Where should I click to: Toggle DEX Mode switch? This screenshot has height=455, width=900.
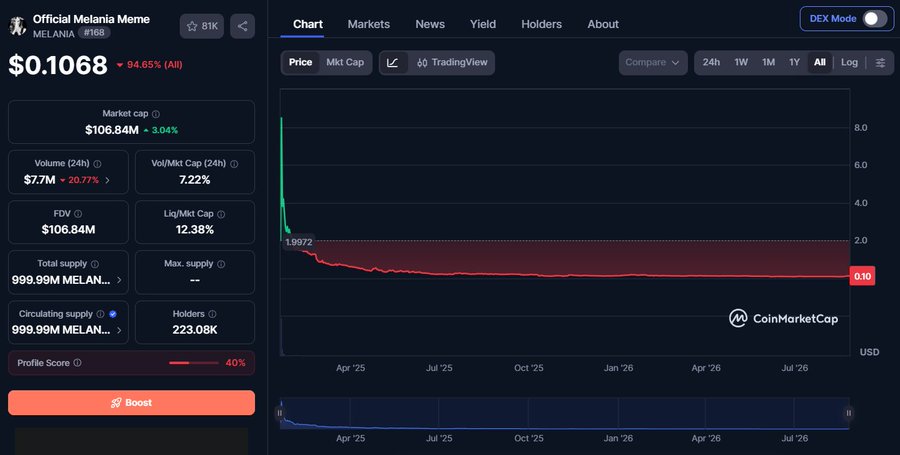click(875, 19)
